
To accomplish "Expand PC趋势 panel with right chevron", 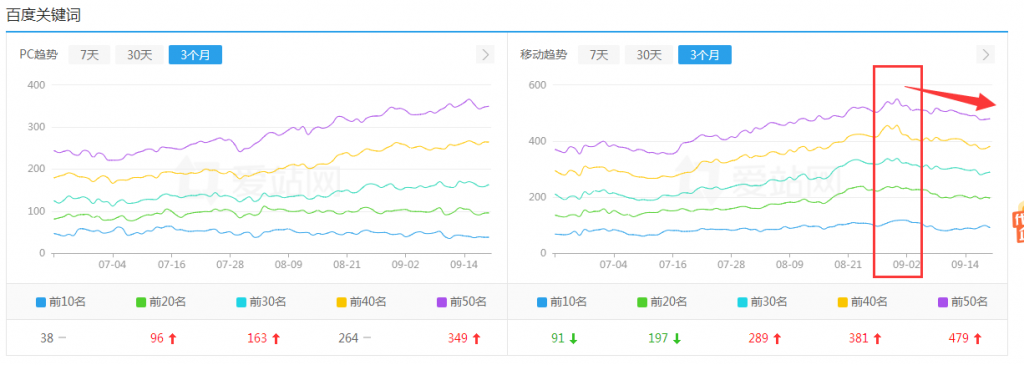I will (x=485, y=55).
